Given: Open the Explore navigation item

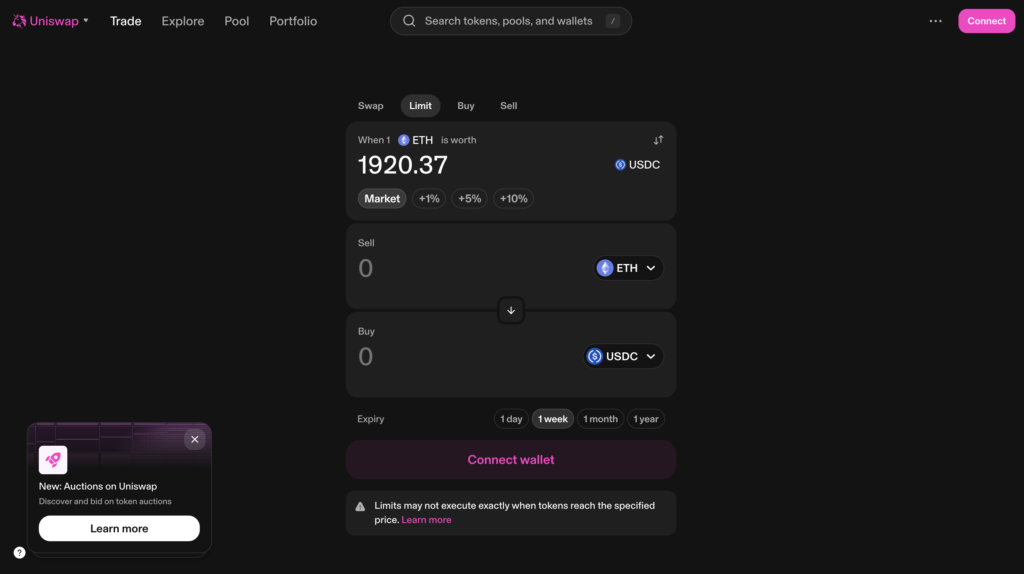Looking at the screenshot, I should (183, 21).
